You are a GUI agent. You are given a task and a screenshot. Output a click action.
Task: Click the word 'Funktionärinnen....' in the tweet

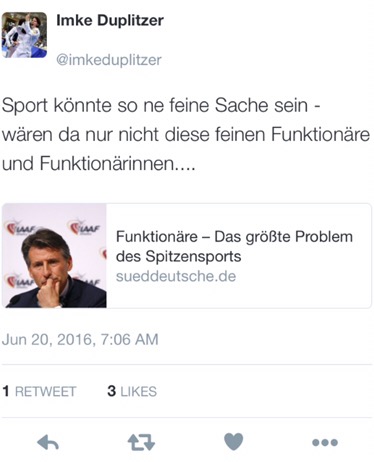117,164
